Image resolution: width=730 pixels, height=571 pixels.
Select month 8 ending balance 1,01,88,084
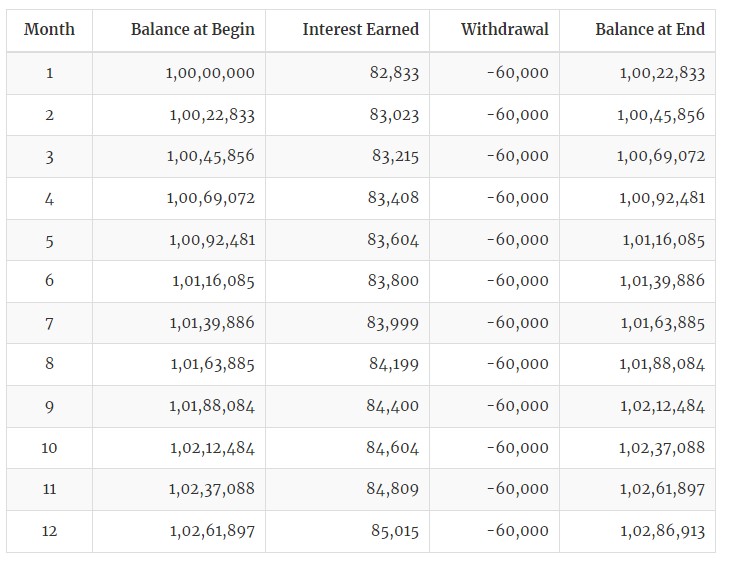tap(662, 364)
